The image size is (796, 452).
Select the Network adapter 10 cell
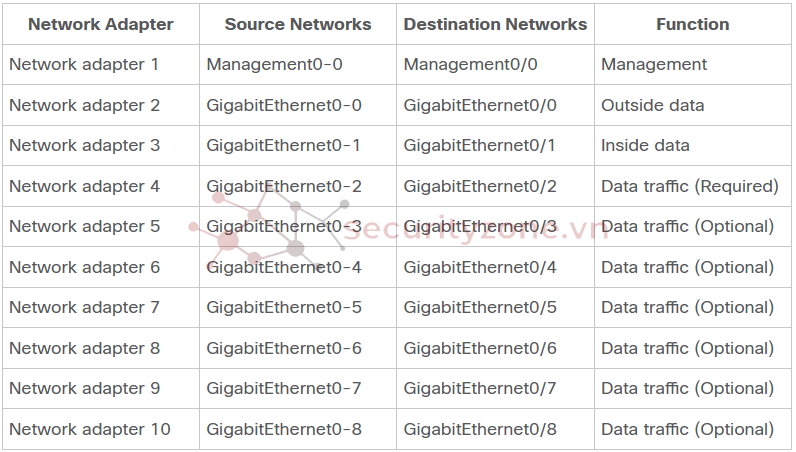coord(101,429)
